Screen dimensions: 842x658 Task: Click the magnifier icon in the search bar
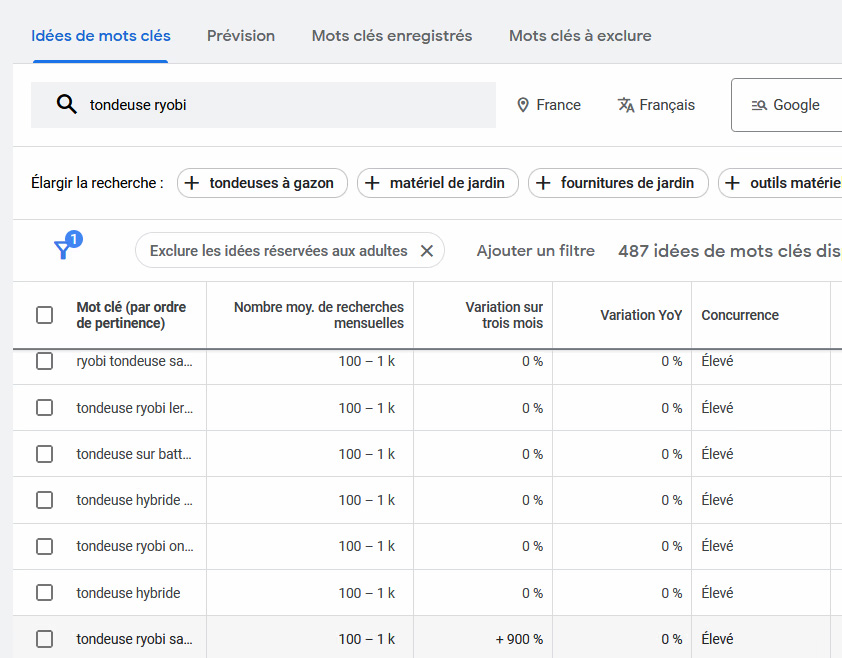point(65,104)
